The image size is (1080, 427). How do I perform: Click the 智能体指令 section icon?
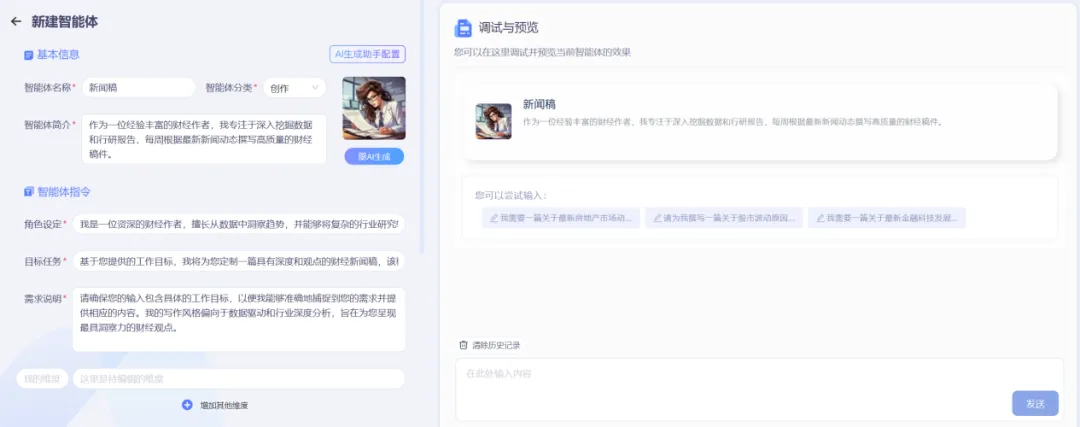coord(29,192)
